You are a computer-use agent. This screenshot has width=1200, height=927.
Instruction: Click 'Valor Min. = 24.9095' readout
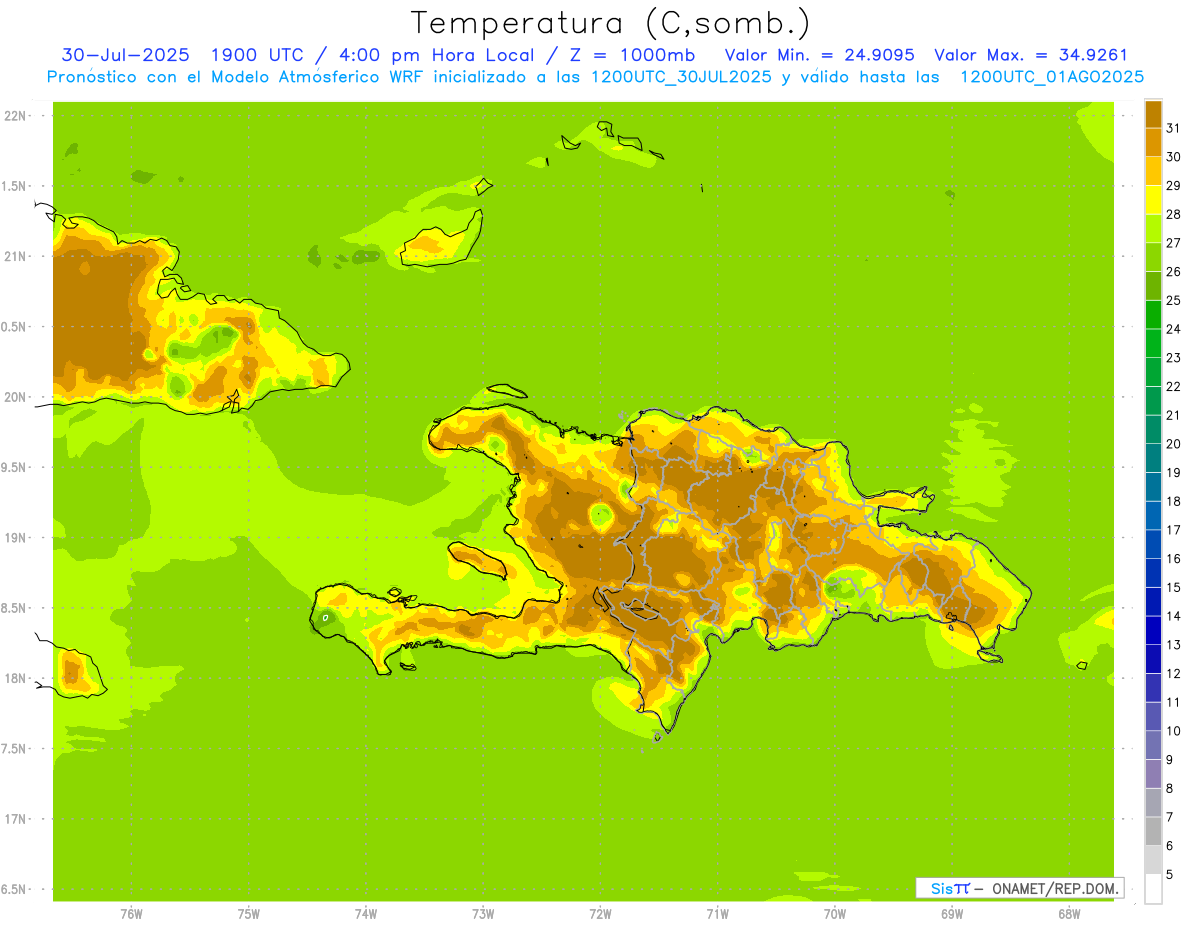click(x=819, y=55)
